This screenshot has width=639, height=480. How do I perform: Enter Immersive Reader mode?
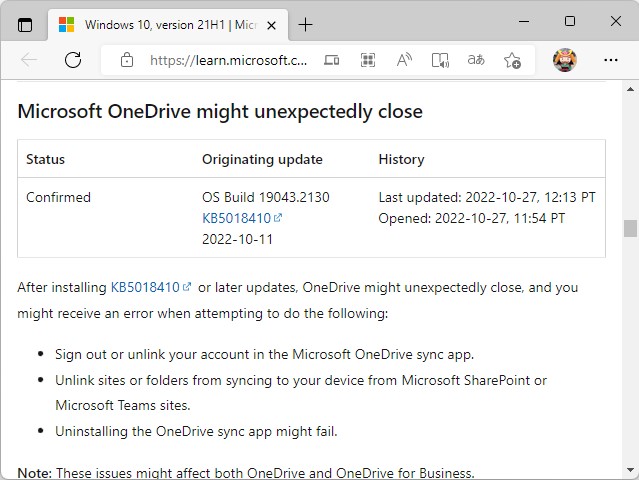pos(440,60)
